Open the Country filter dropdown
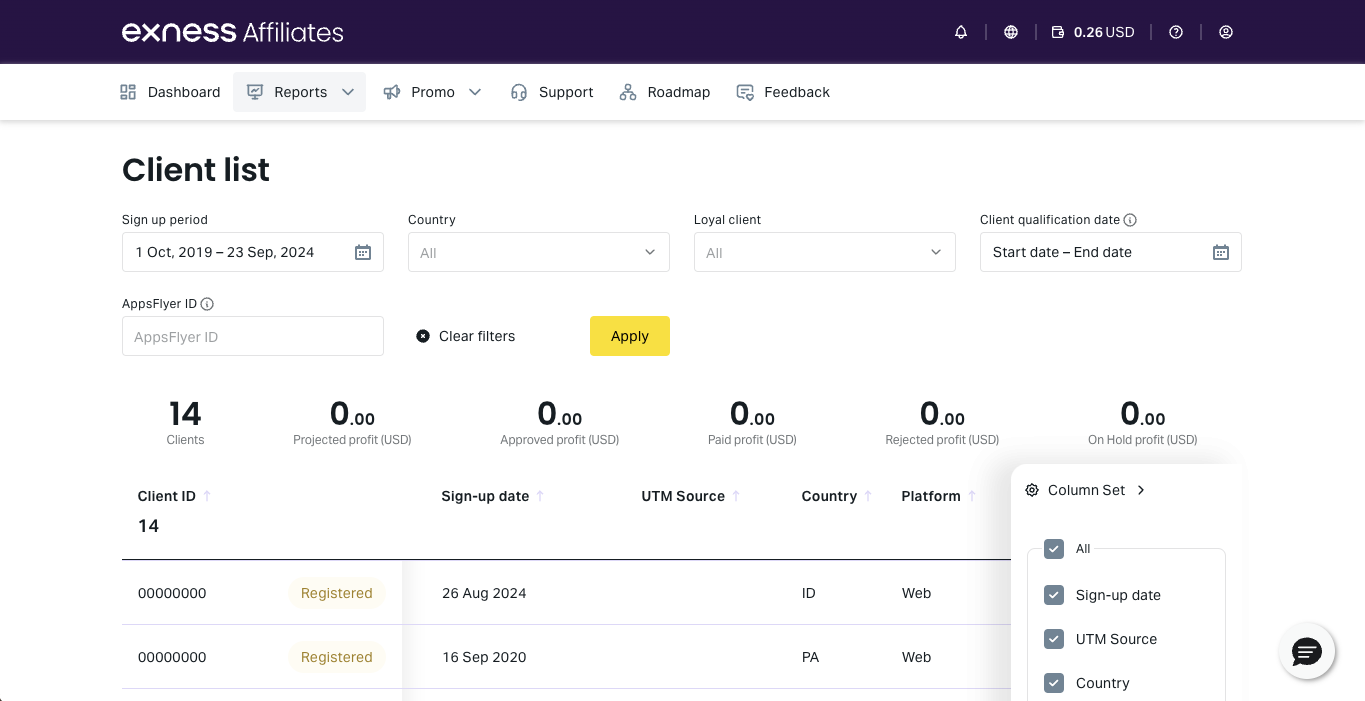1365x701 pixels. [x=539, y=252]
